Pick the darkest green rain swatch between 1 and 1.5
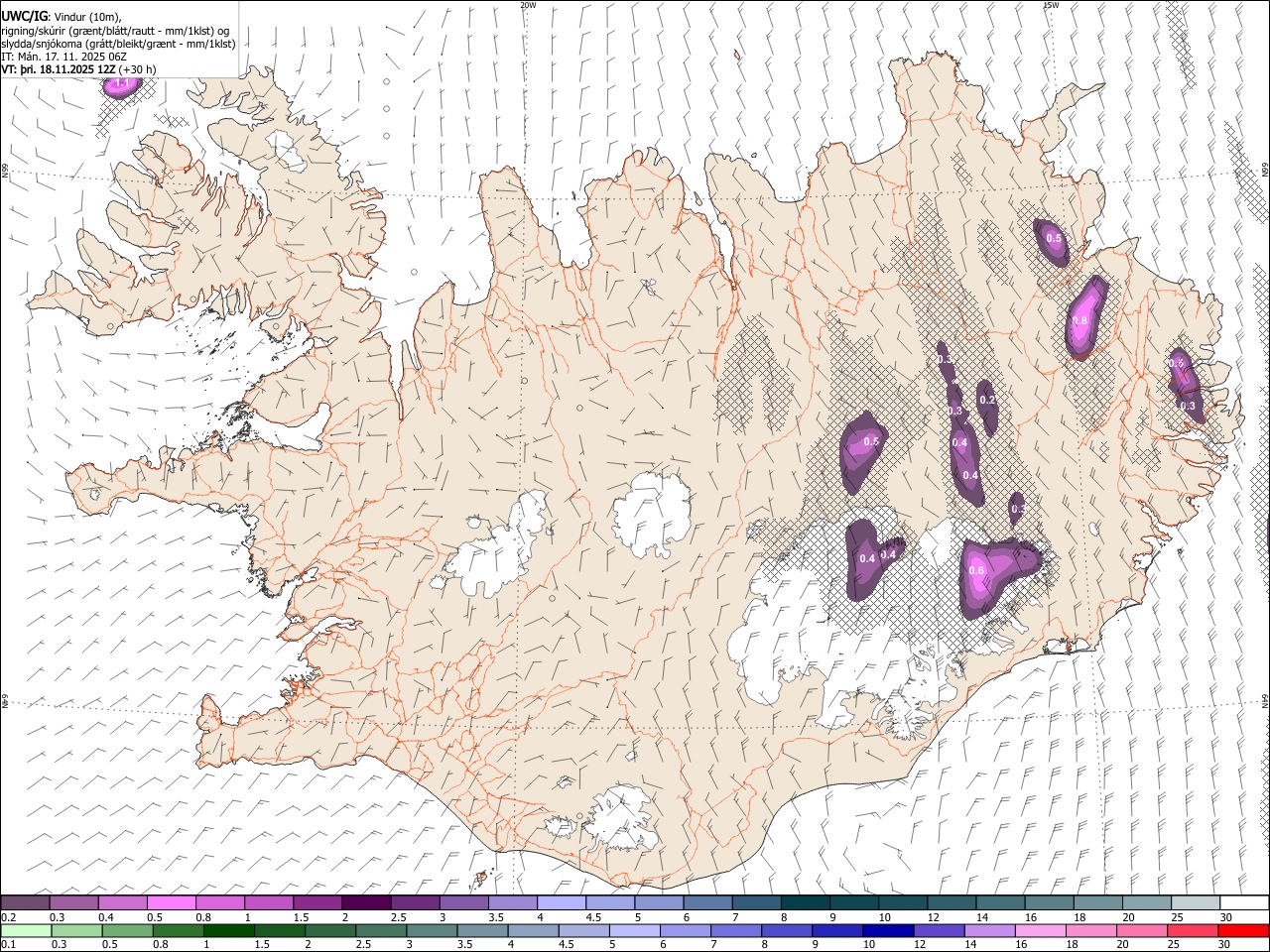This screenshot has height=952, width=1270. [x=228, y=930]
